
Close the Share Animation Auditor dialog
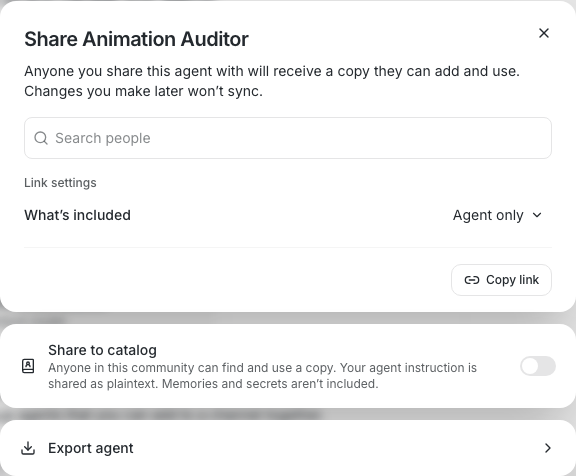click(x=544, y=33)
